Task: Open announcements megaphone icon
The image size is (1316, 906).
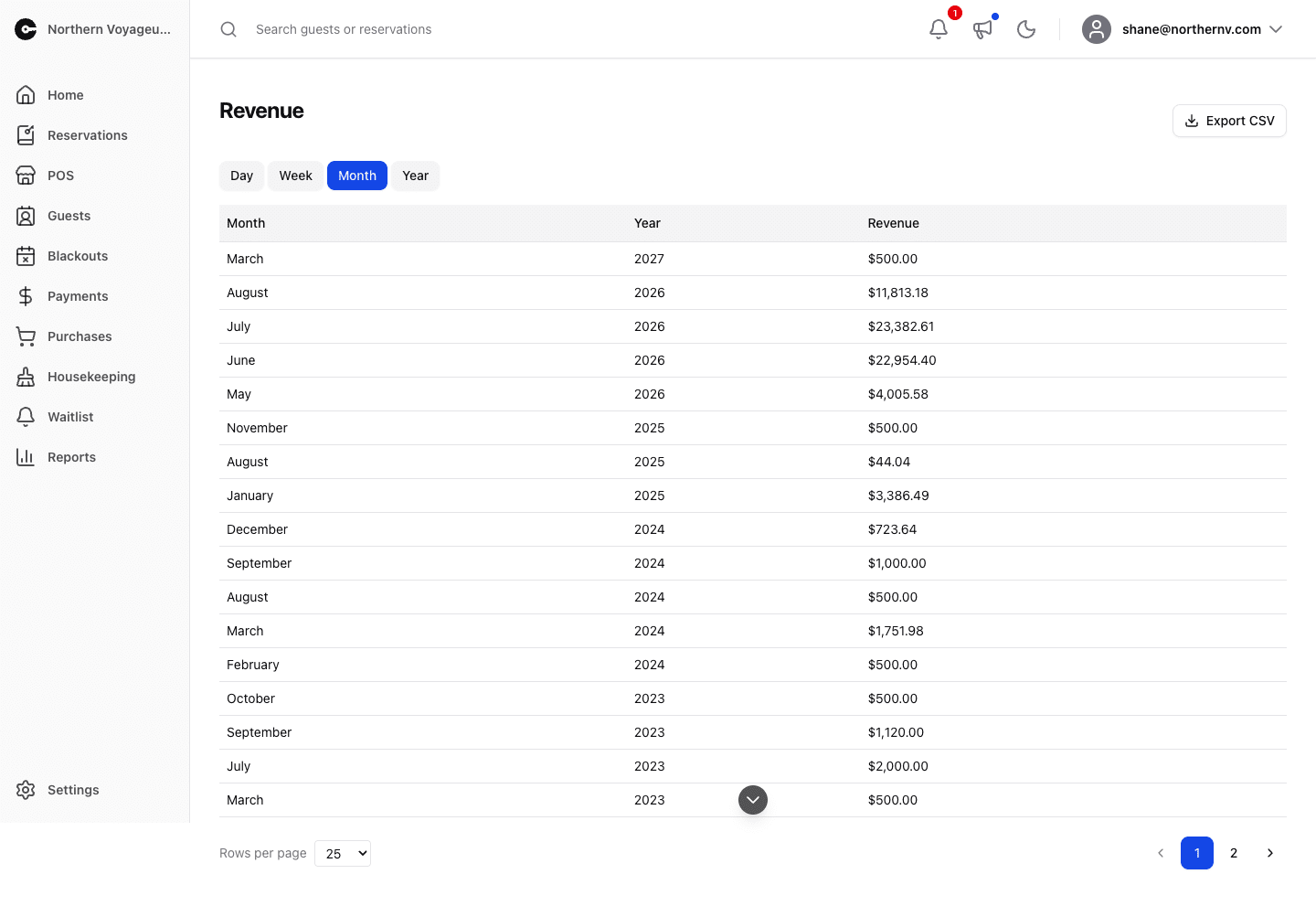Action: click(x=982, y=29)
